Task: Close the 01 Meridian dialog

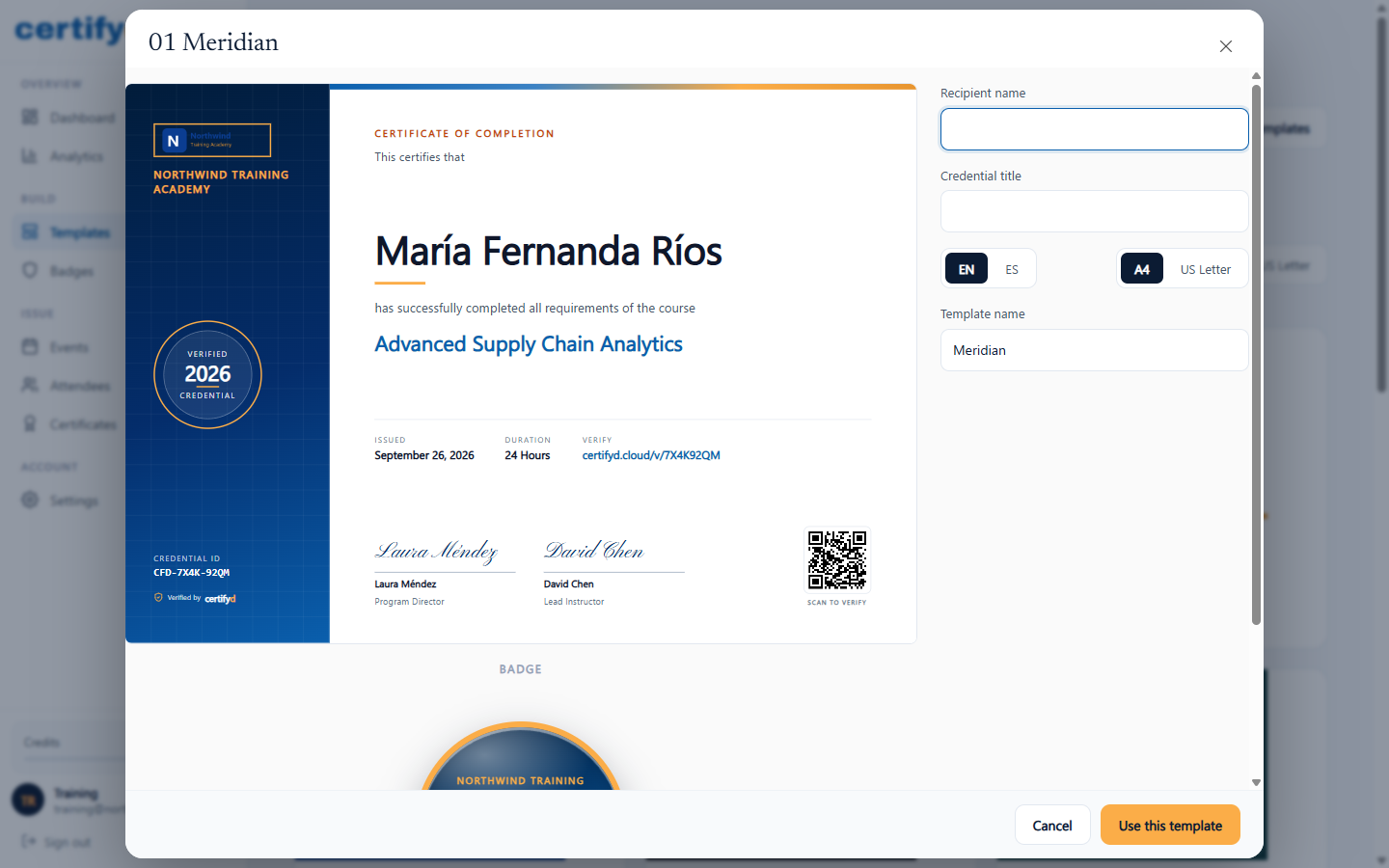Action: click(1225, 46)
